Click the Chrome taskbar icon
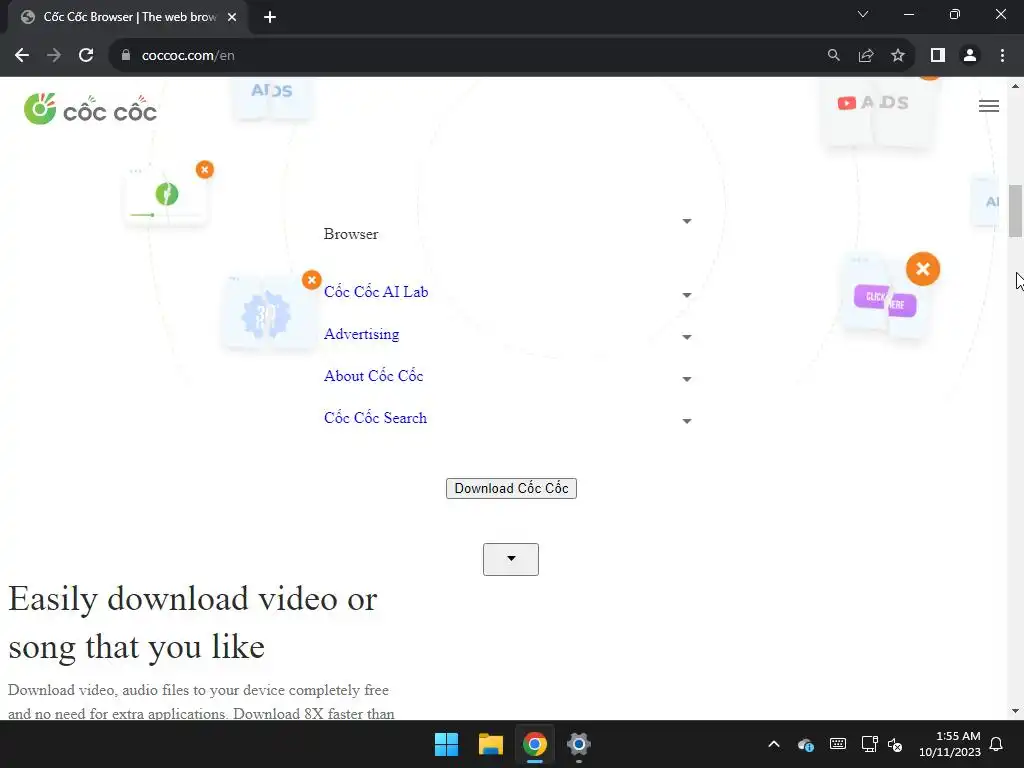The image size is (1024, 768). coord(534,744)
